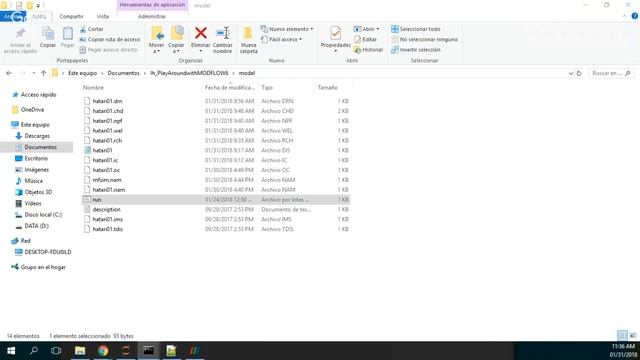This screenshot has height=360, width=640.
Task: Select the description text document
Action: click(216, 209)
